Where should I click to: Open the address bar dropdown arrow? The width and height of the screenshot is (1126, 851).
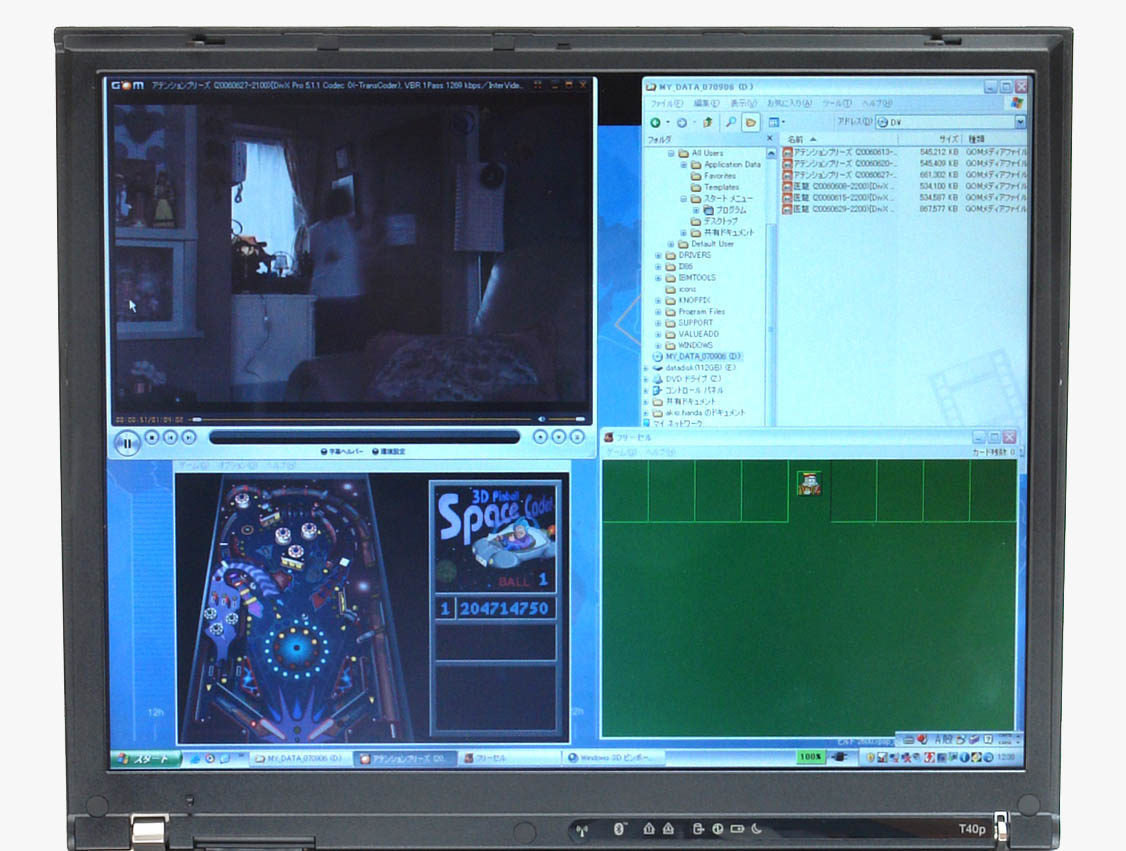pyautogui.click(x=1020, y=122)
